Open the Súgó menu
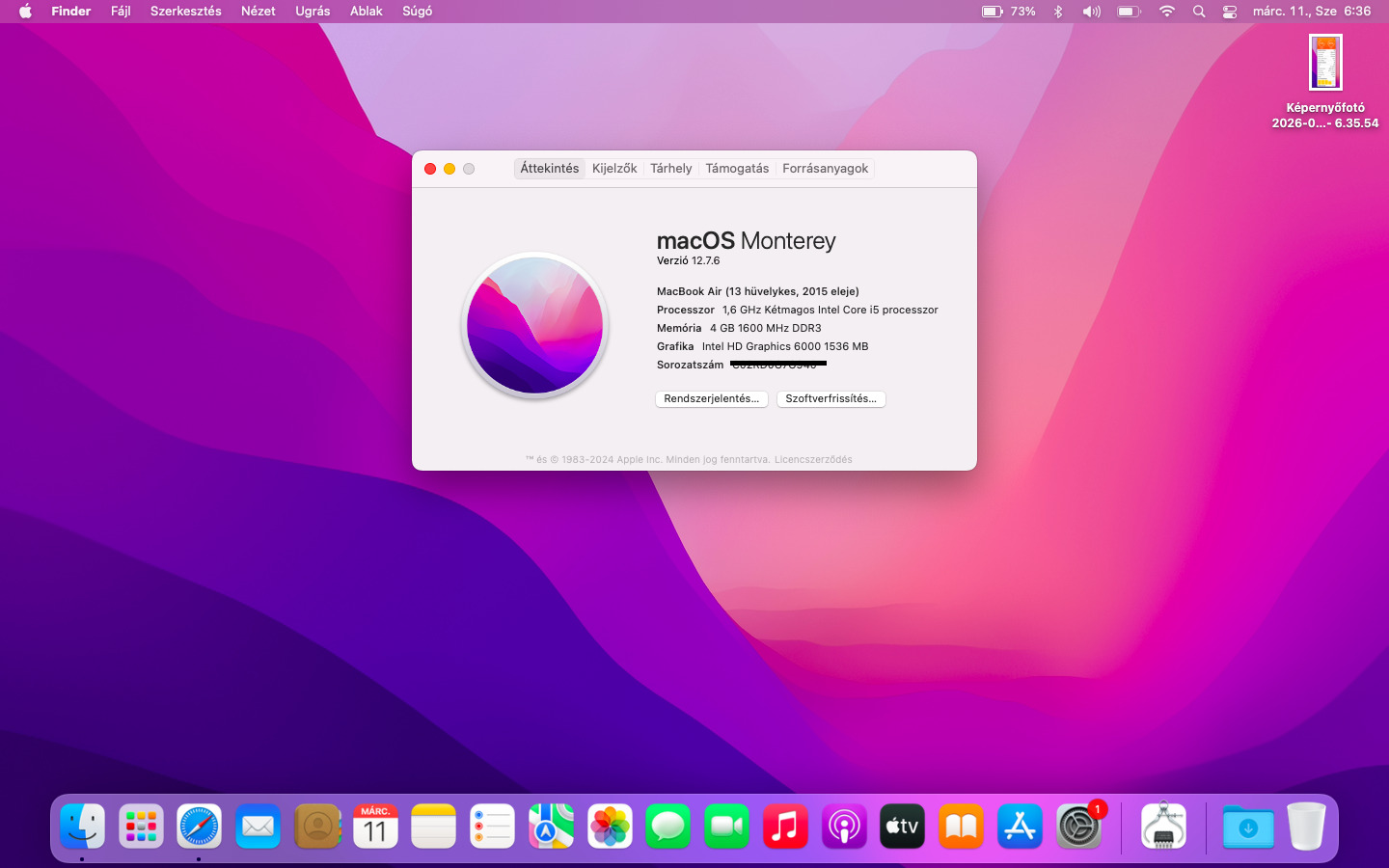 click(417, 12)
